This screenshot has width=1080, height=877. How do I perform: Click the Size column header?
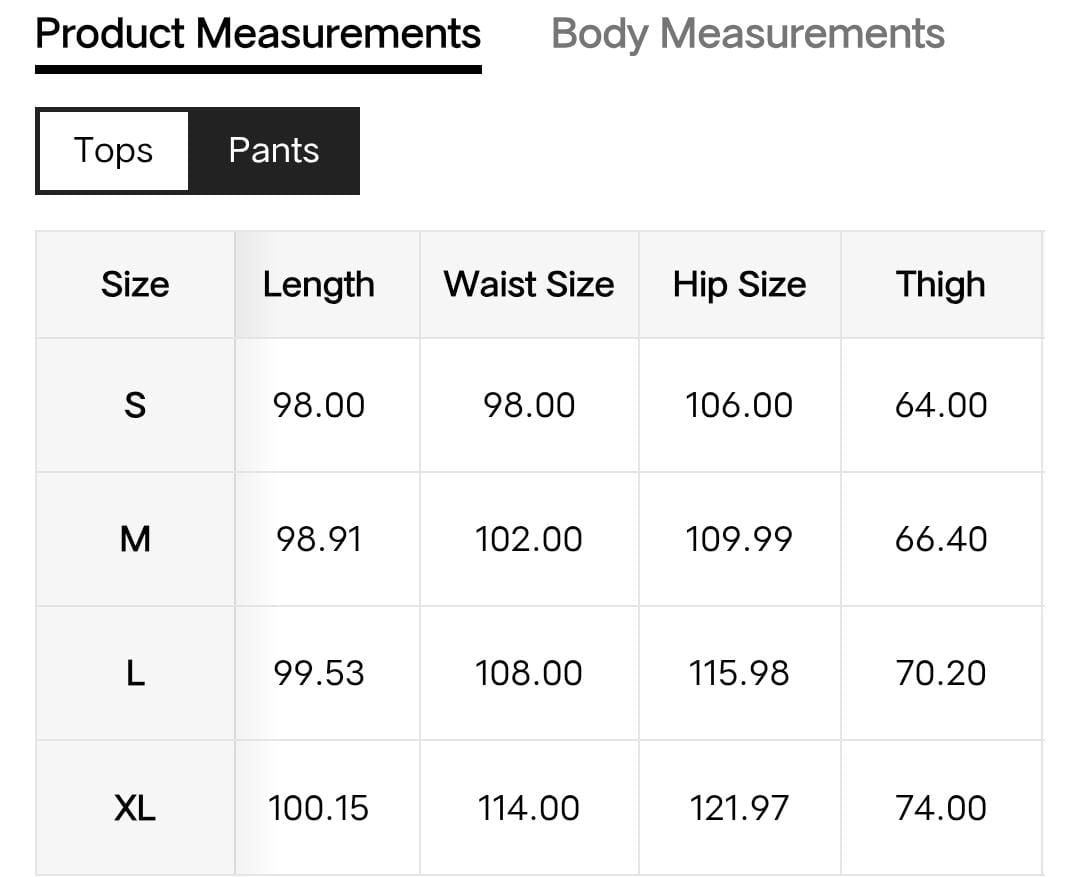click(x=135, y=285)
